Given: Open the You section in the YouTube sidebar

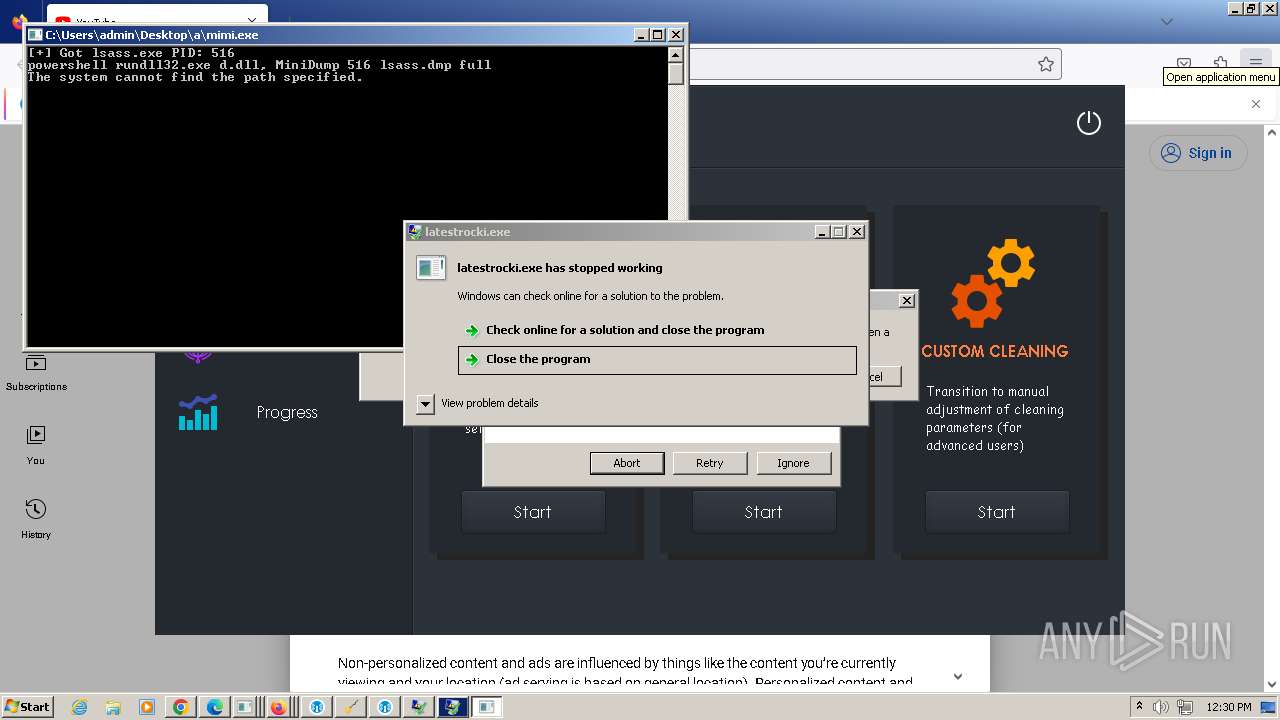Looking at the screenshot, I should coord(36,445).
